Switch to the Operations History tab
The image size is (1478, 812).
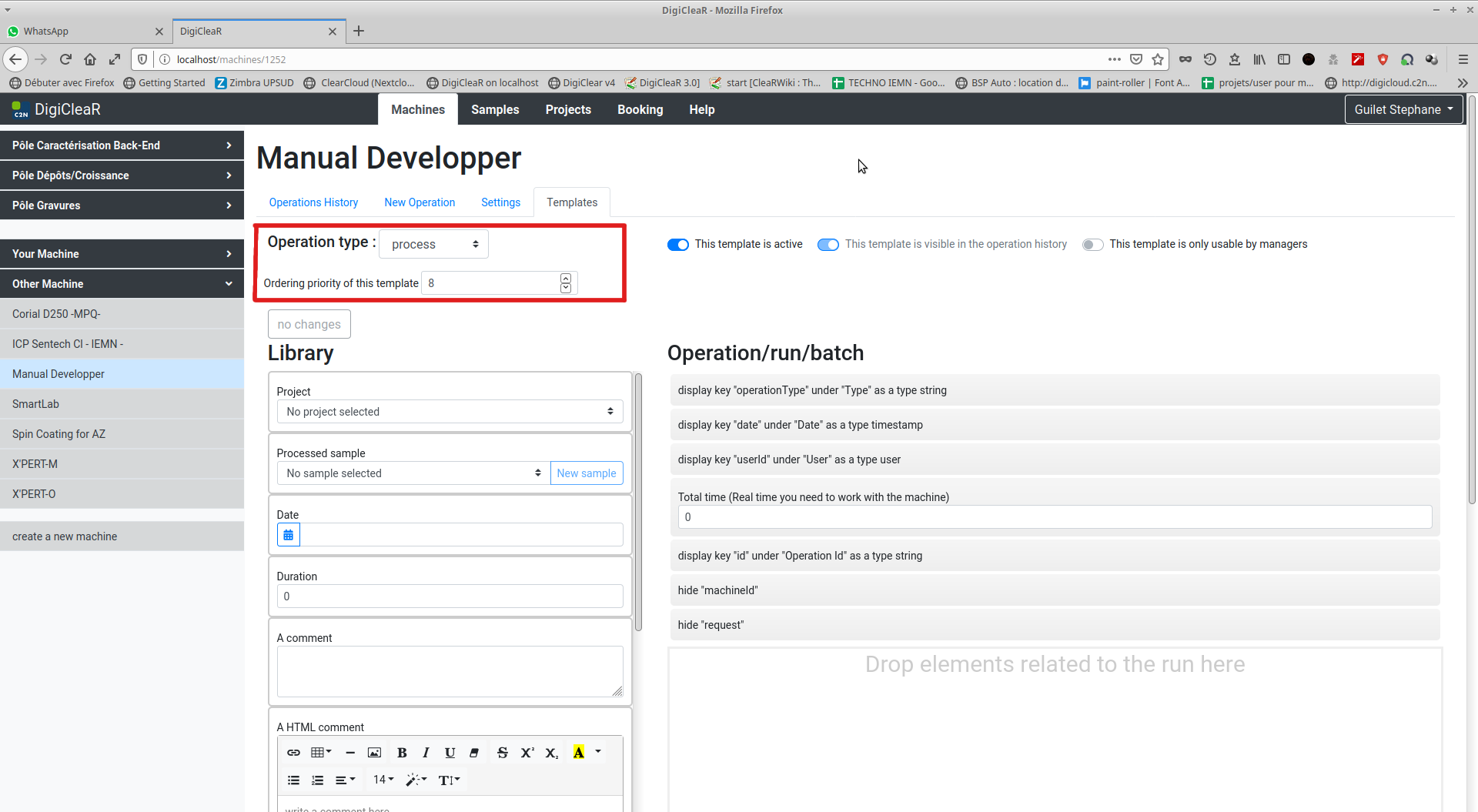(x=313, y=202)
